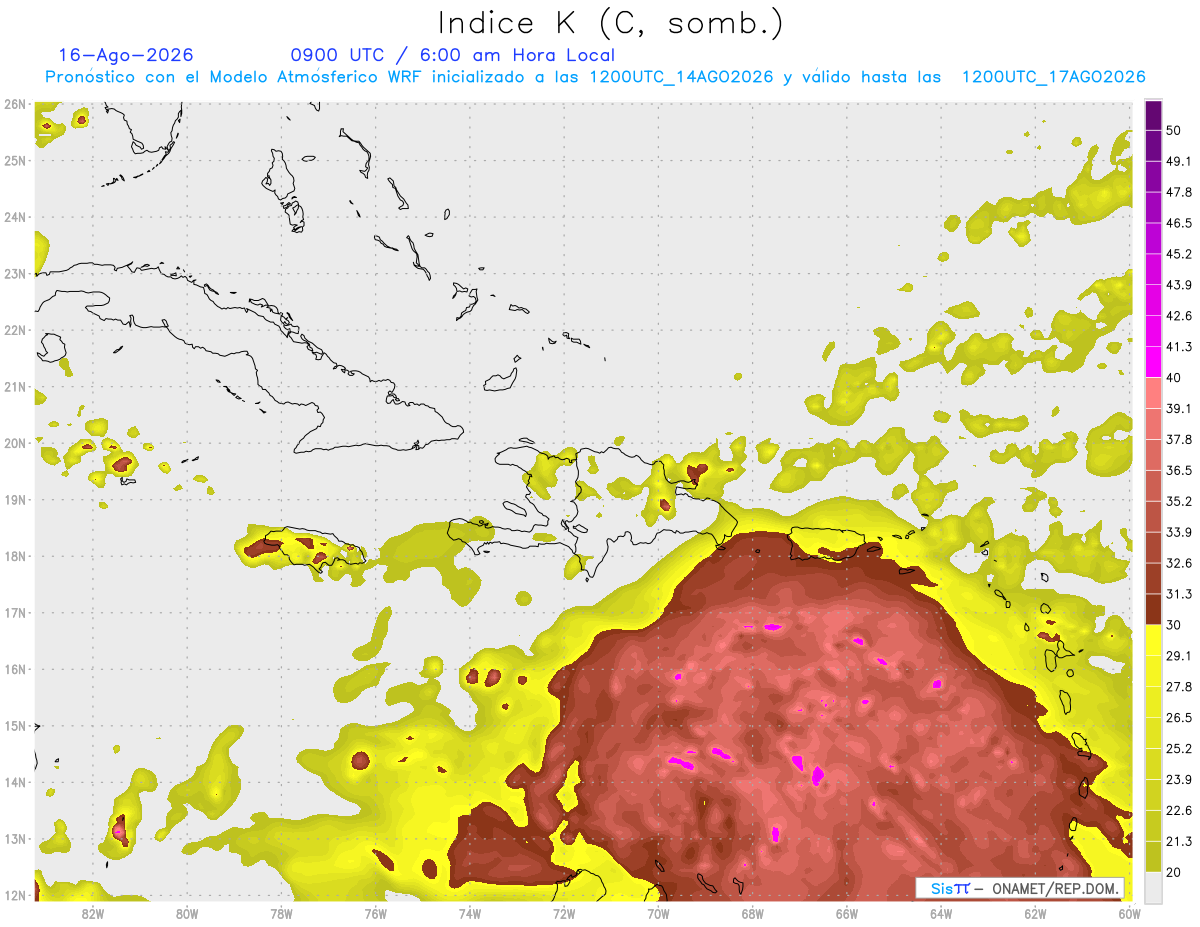Click the '46.5' color scale value

[x=1178, y=224]
